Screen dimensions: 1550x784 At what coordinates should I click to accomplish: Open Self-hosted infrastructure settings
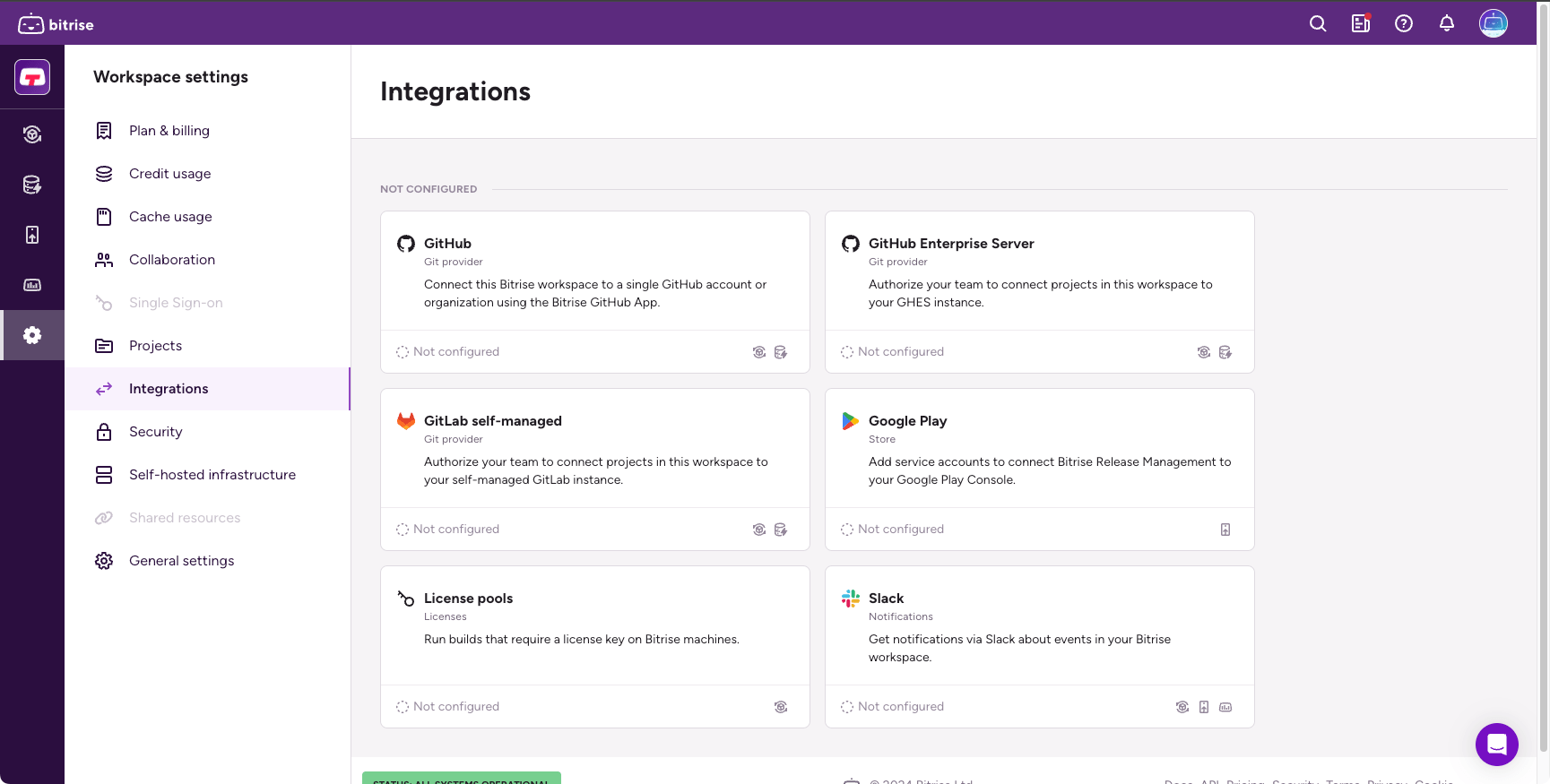[x=212, y=475]
